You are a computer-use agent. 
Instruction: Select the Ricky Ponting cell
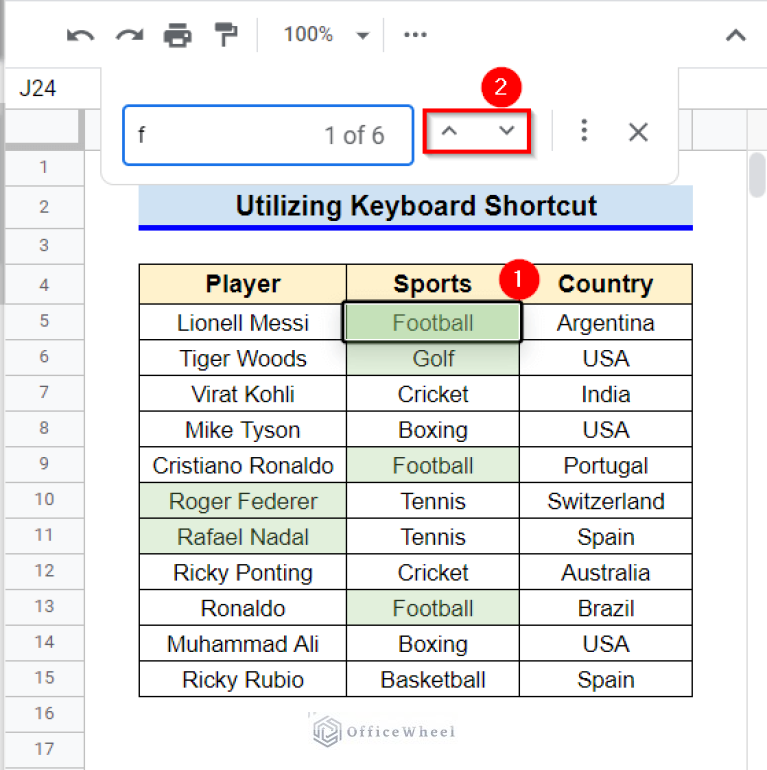(x=243, y=572)
